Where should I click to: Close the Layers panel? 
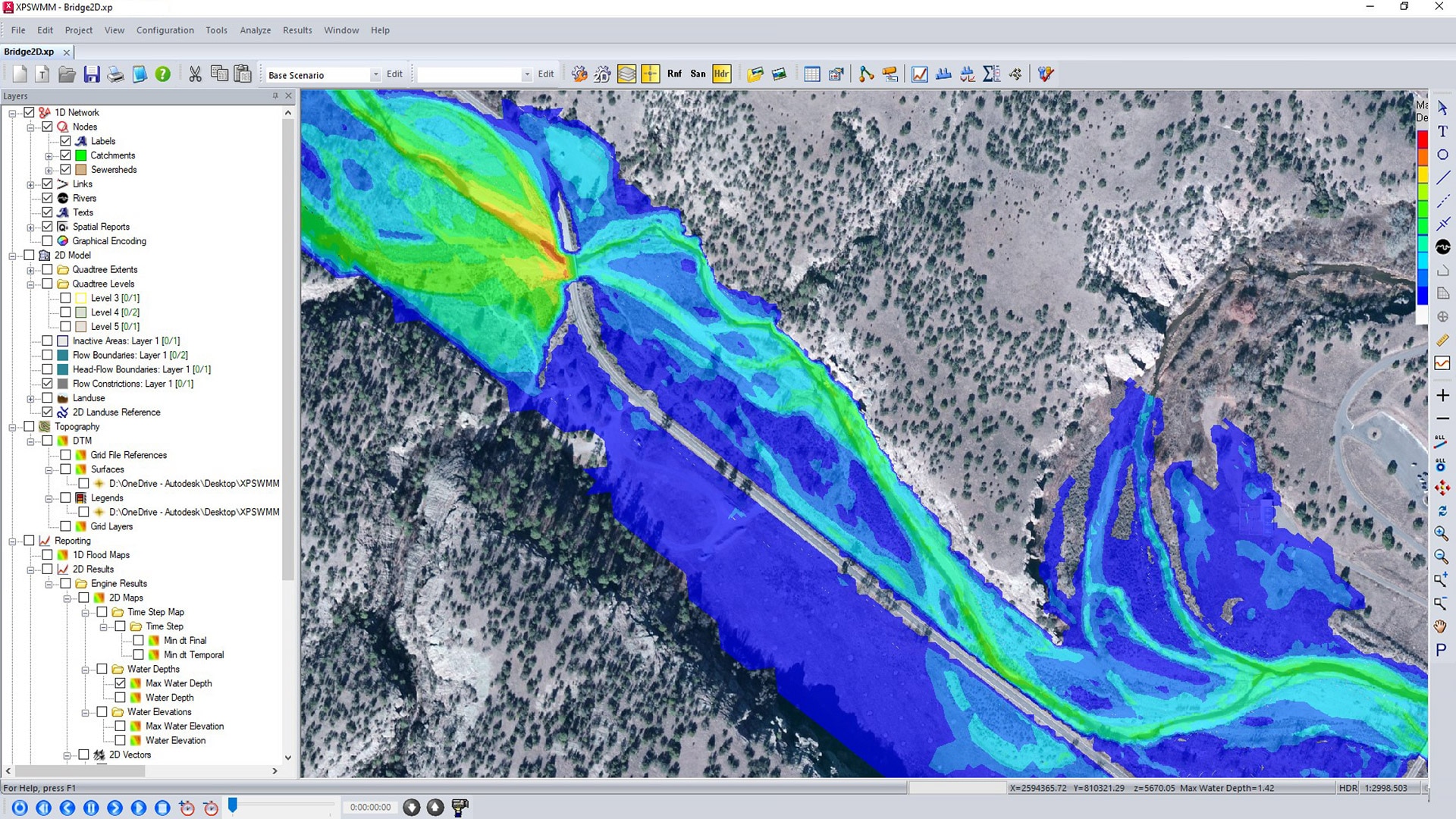pos(288,96)
